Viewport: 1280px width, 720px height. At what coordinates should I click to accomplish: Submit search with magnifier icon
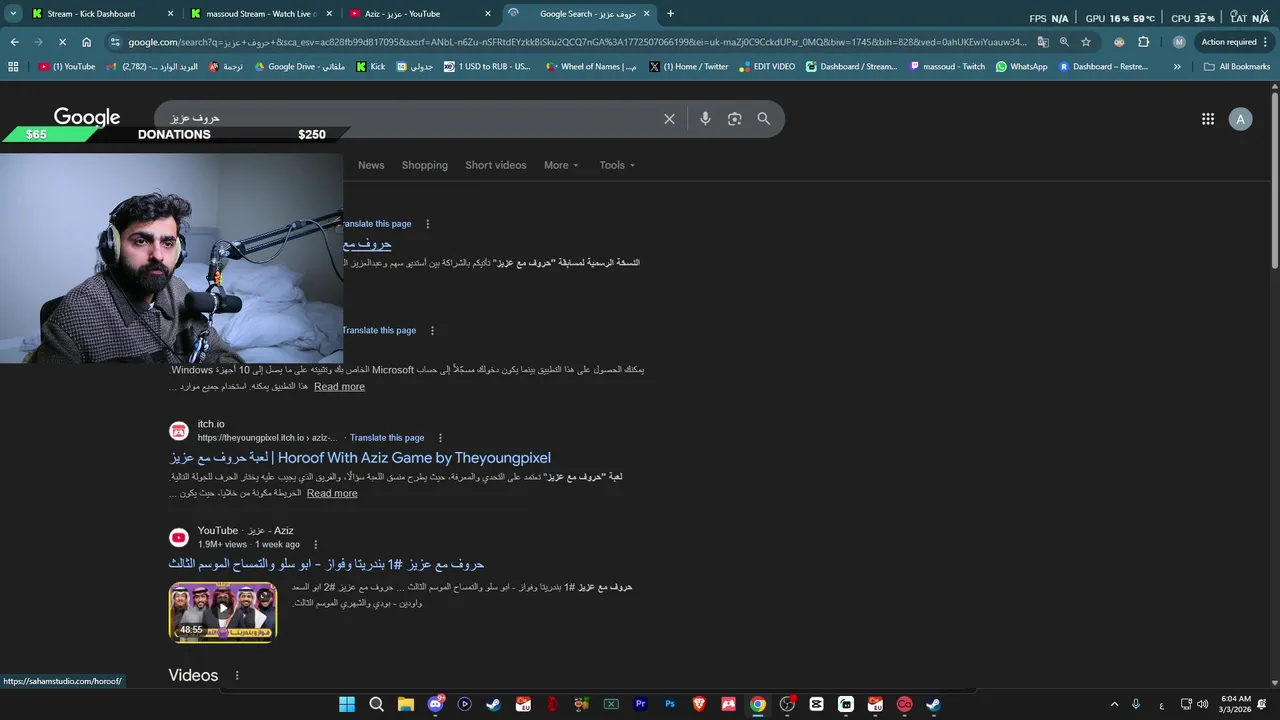click(764, 119)
